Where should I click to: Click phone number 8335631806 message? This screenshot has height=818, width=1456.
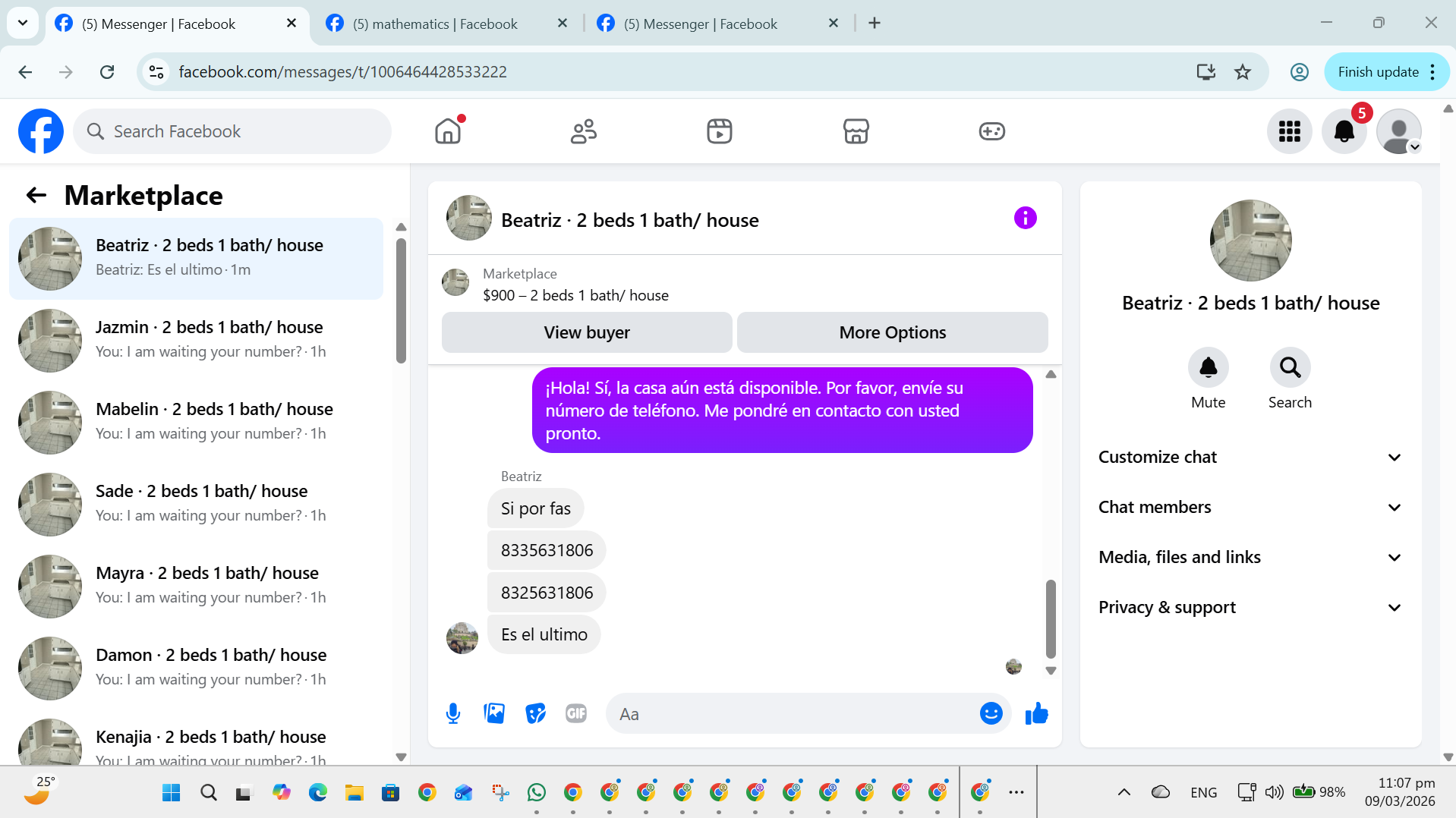coord(547,550)
